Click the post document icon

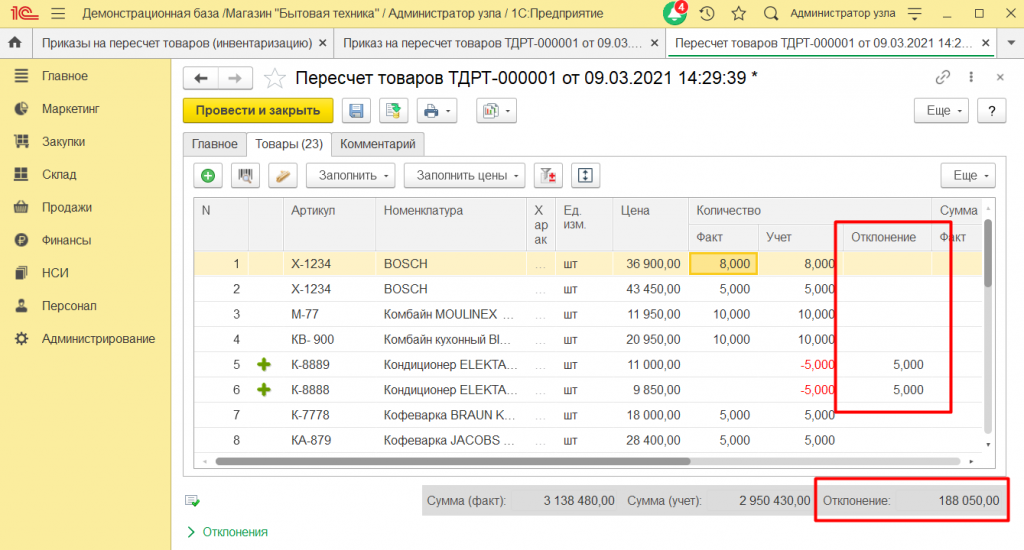point(393,111)
